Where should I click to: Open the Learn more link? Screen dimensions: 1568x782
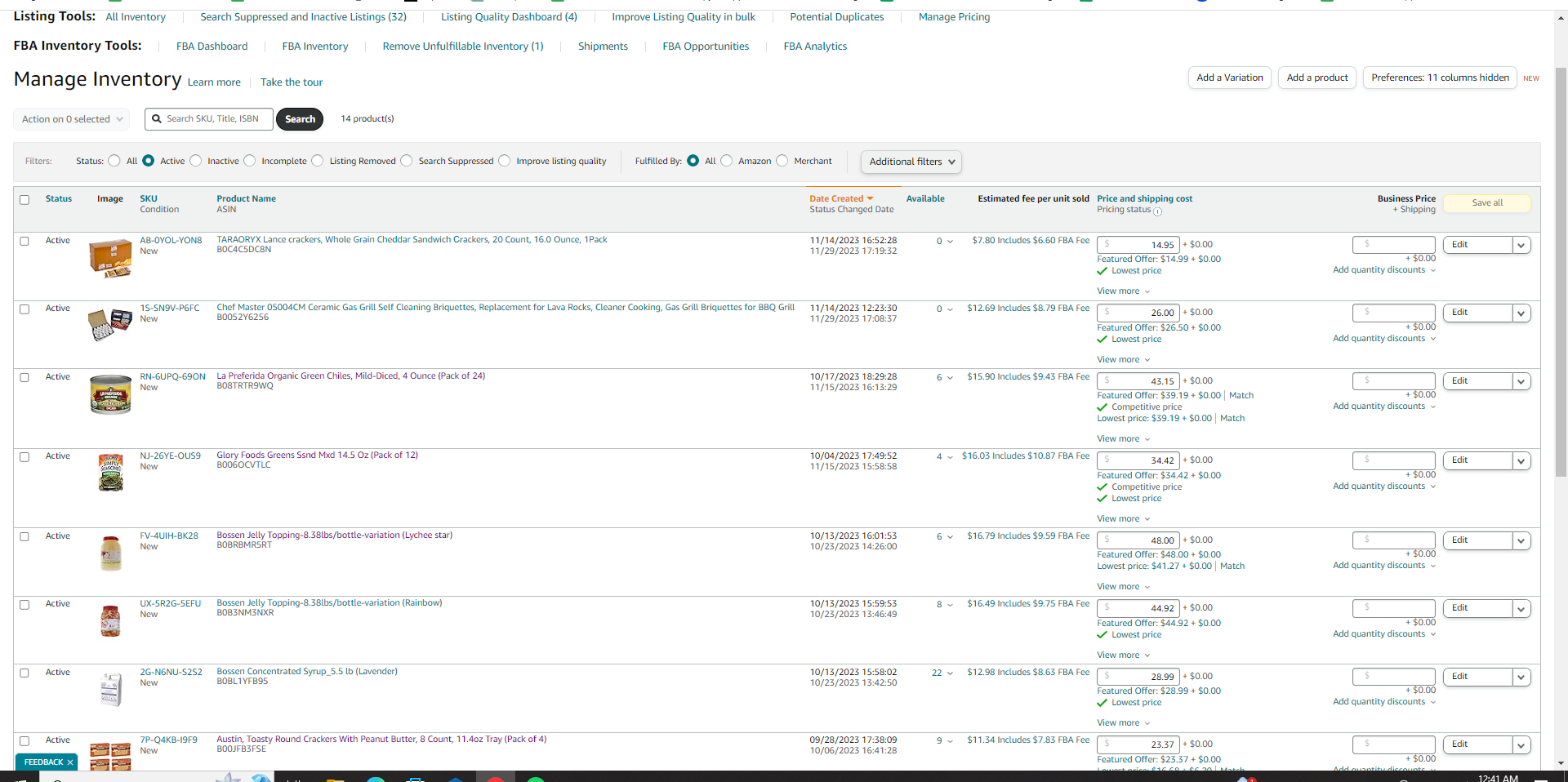pyautogui.click(x=214, y=82)
